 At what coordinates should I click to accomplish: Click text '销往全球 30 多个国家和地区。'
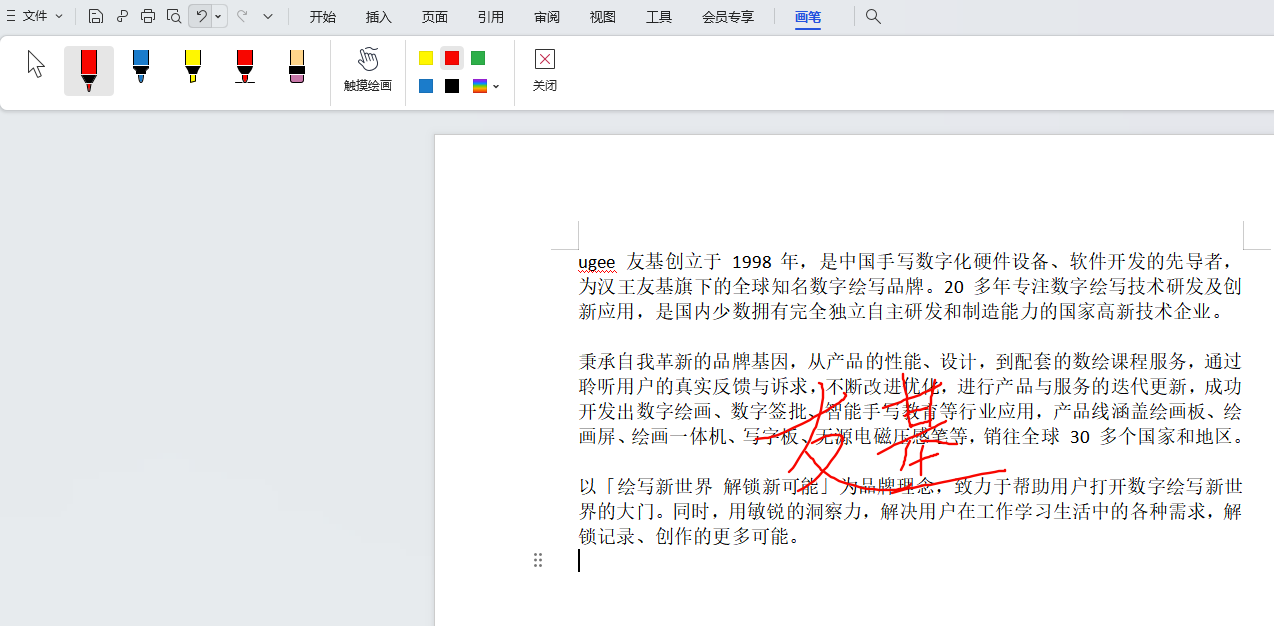click(1113, 437)
